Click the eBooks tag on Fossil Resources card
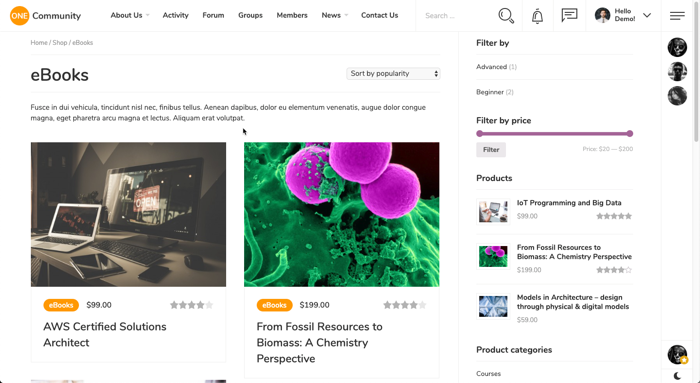 click(x=275, y=305)
